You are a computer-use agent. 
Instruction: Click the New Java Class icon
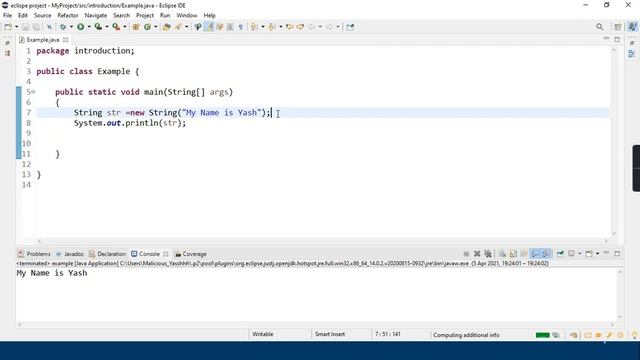[x=147, y=27]
